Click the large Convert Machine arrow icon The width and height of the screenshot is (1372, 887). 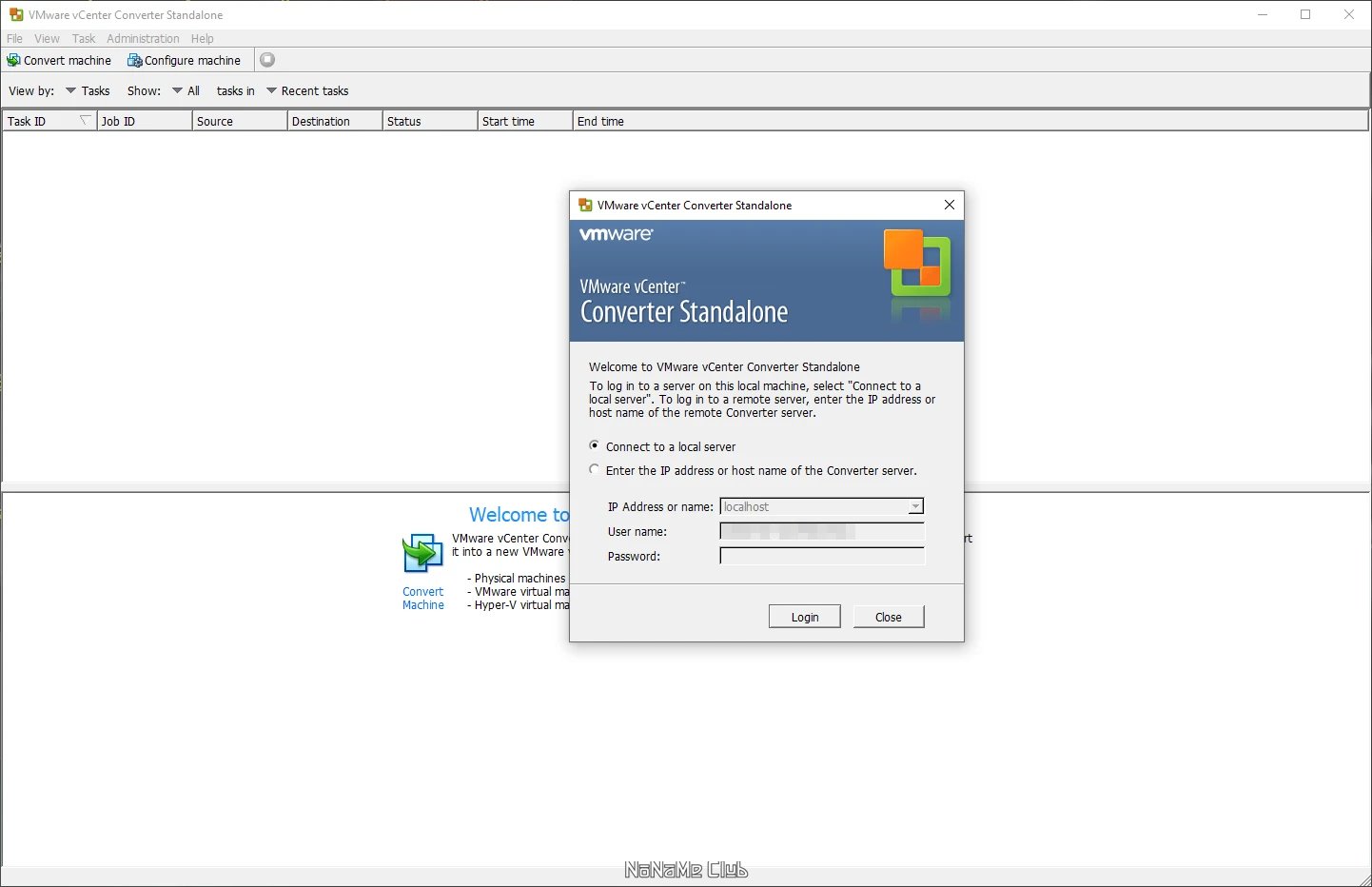pyautogui.click(x=422, y=553)
